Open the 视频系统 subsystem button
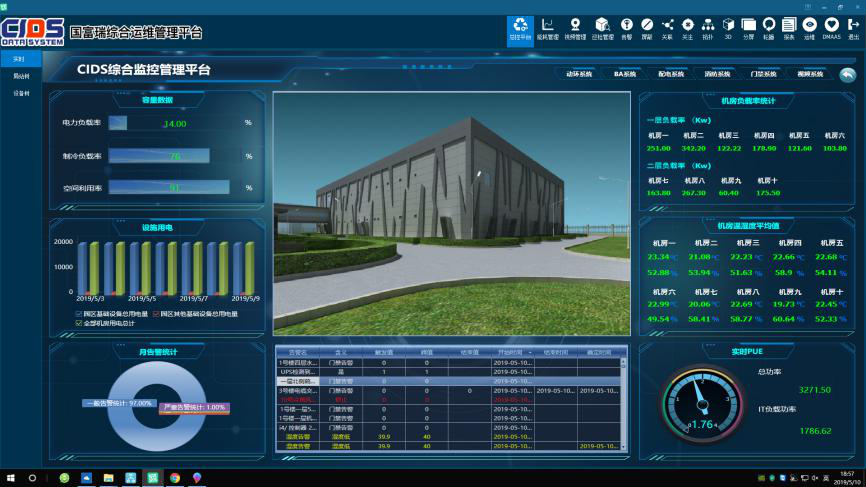 point(810,74)
